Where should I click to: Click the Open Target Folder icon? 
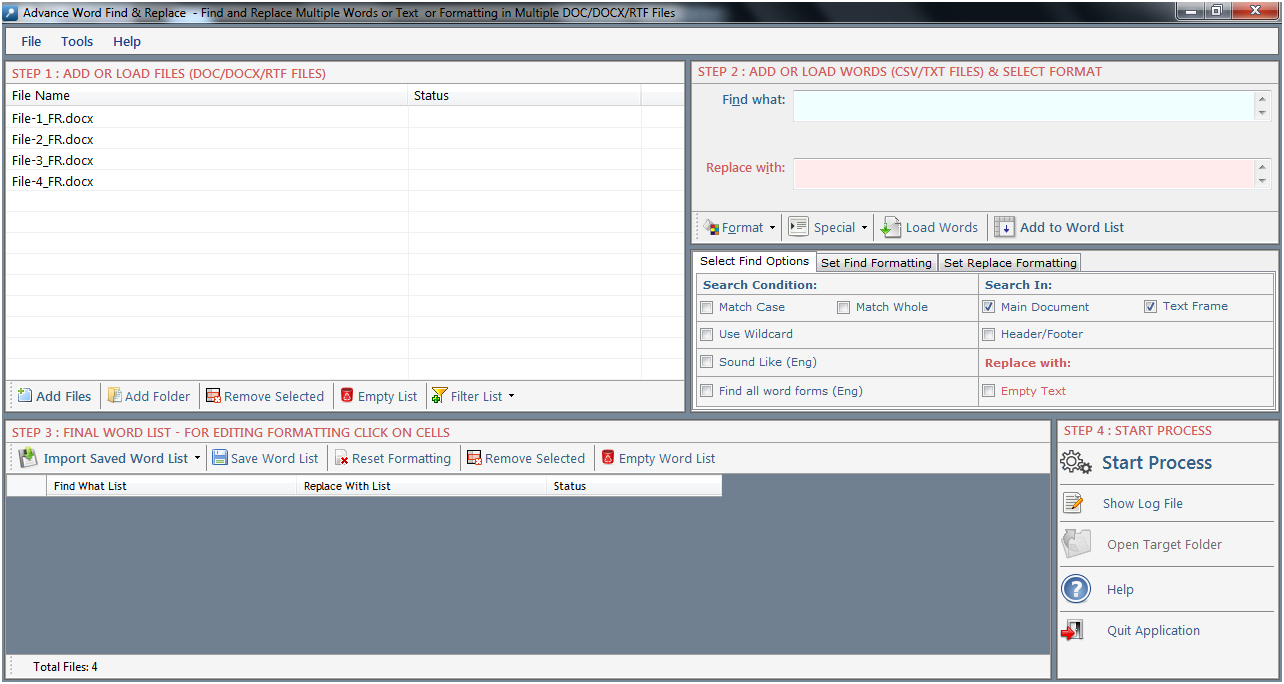[1076, 544]
